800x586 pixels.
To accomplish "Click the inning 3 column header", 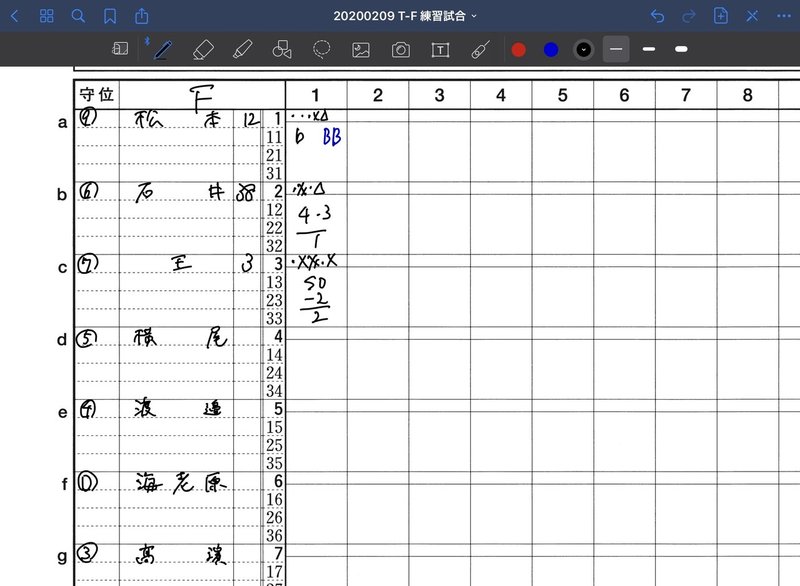I will 439,95.
